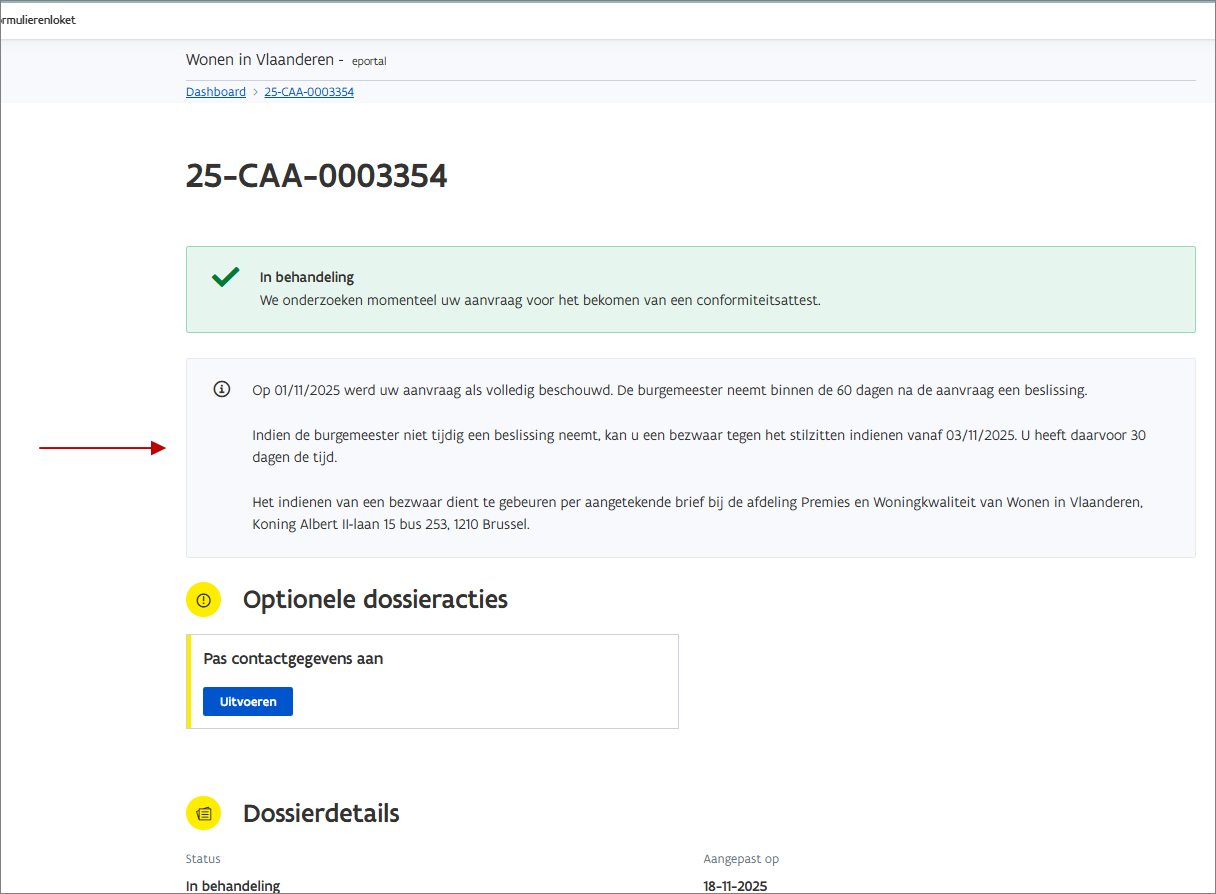Click the 'In behandeling' alert title
This screenshot has width=1216, height=894.
coord(307,277)
